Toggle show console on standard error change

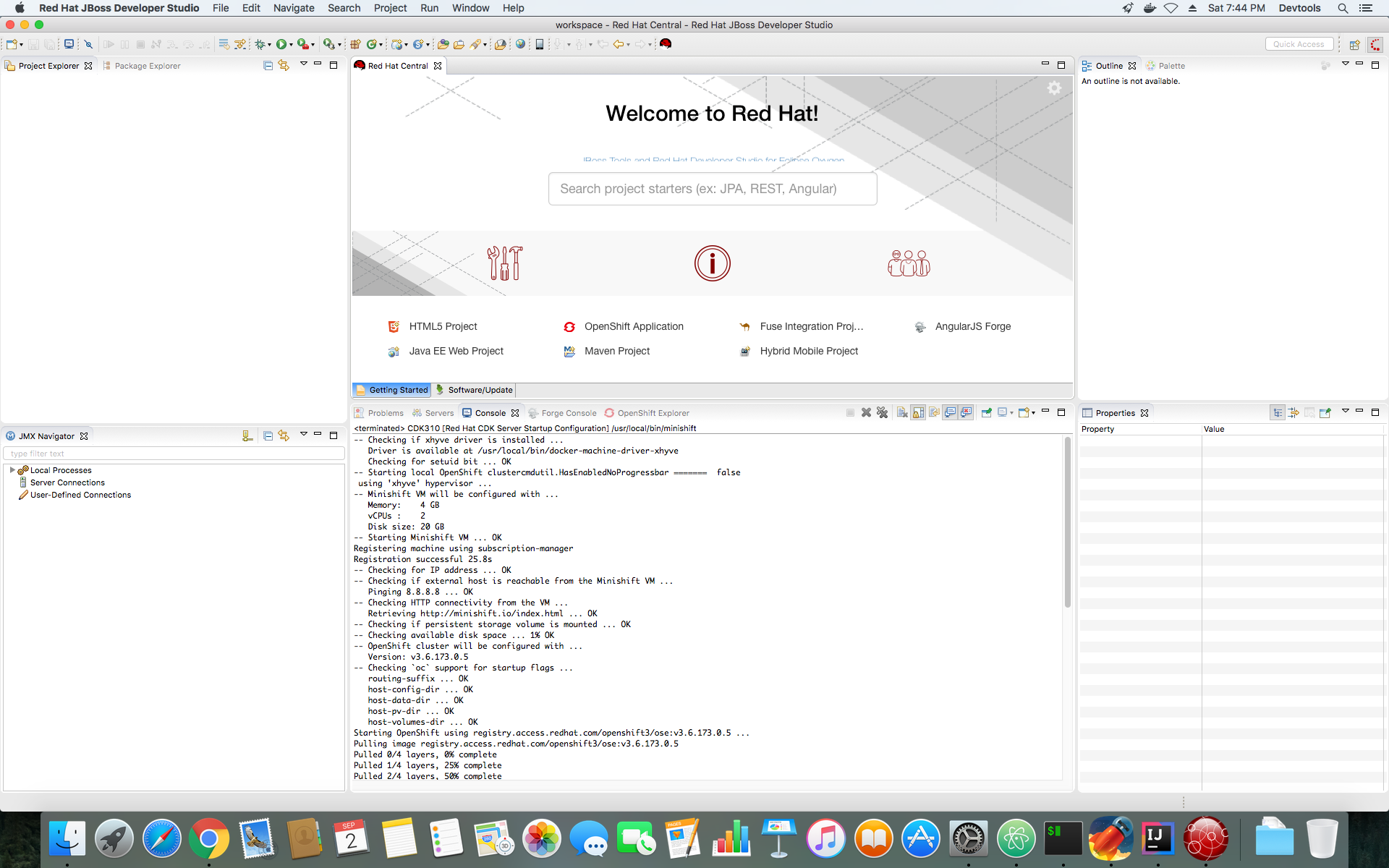tap(966, 413)
